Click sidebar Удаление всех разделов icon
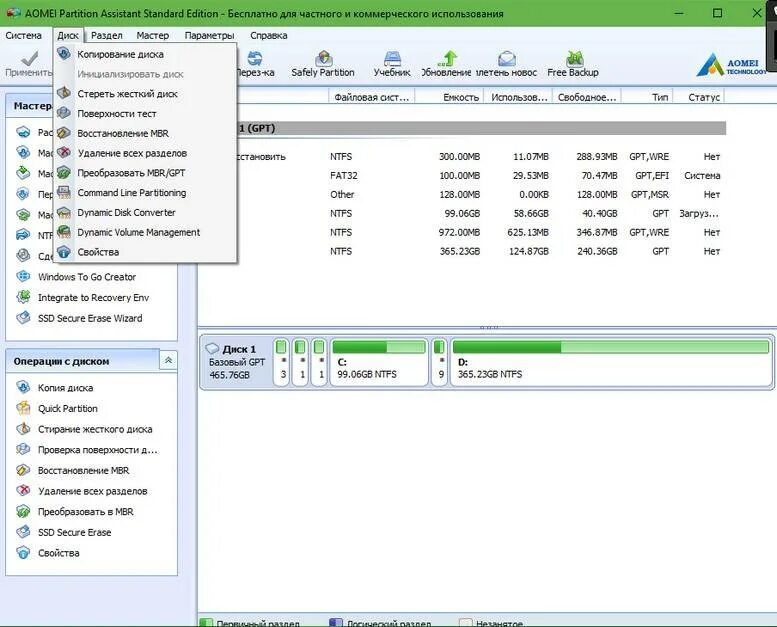The image size is (777, 627). click(x=23, y=491)
